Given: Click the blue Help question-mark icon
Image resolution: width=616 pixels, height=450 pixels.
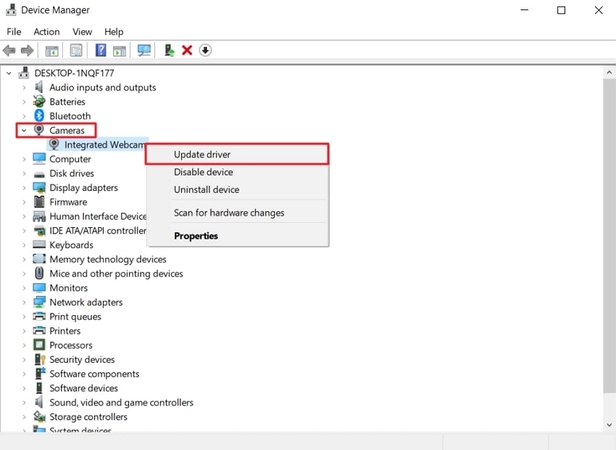Looking at the screenshot, I should [x=101, y=50].
